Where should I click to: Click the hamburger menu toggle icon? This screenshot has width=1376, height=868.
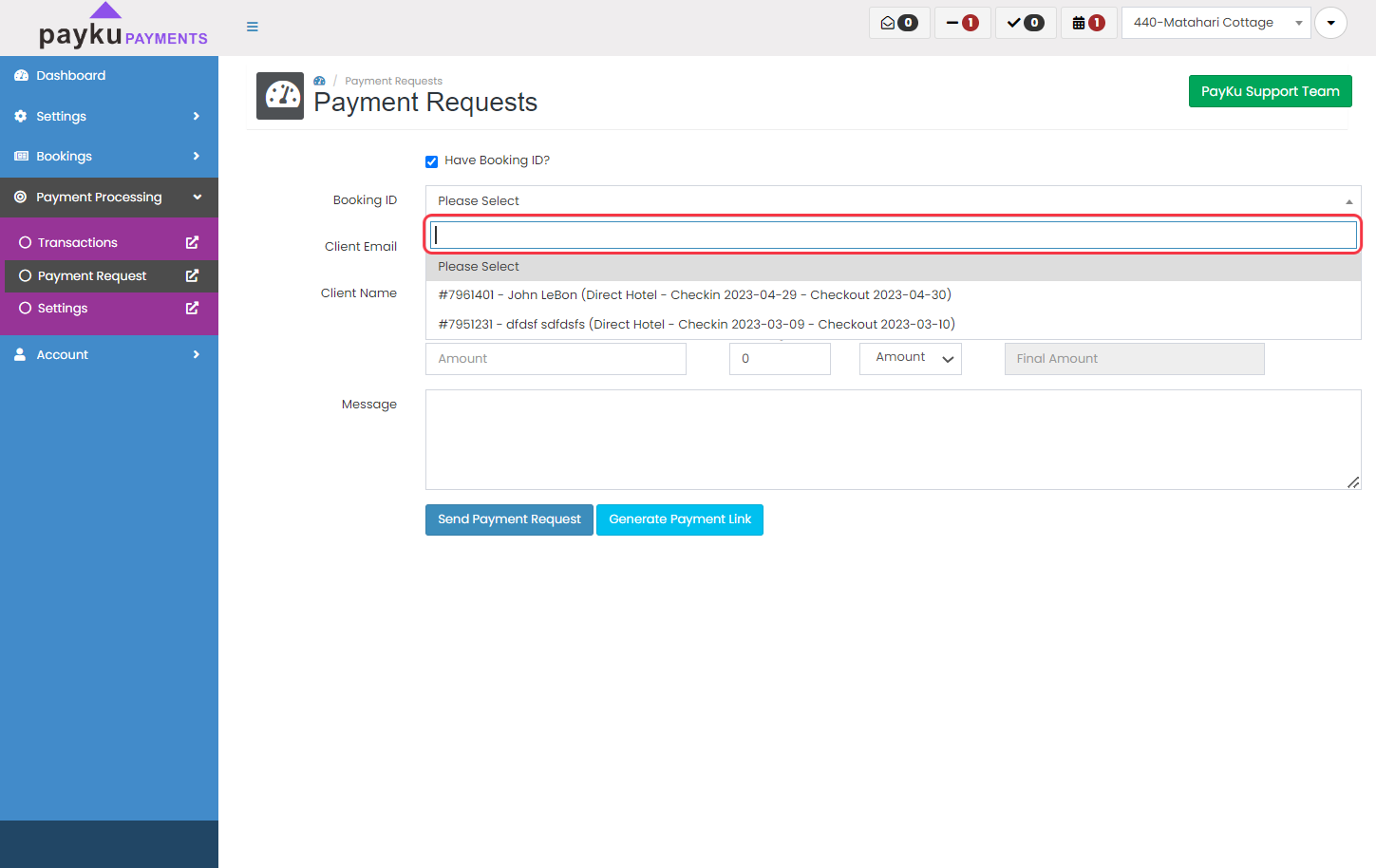253,27
